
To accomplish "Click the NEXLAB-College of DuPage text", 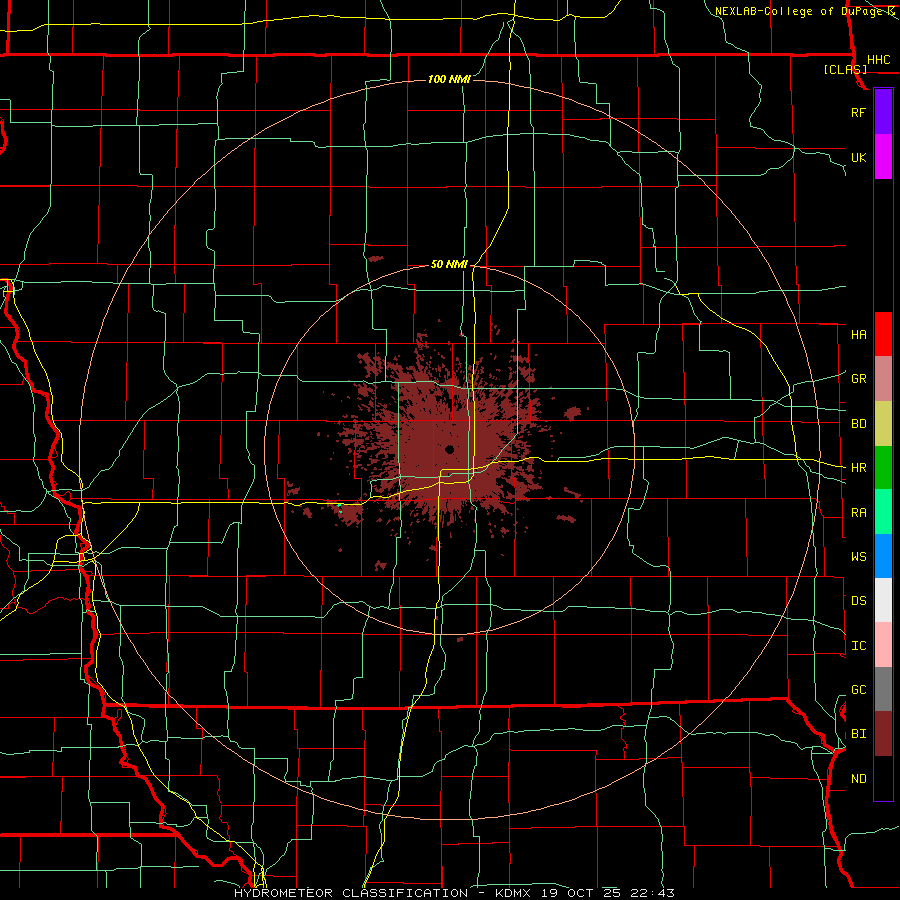I will click(x=798, y=11).
